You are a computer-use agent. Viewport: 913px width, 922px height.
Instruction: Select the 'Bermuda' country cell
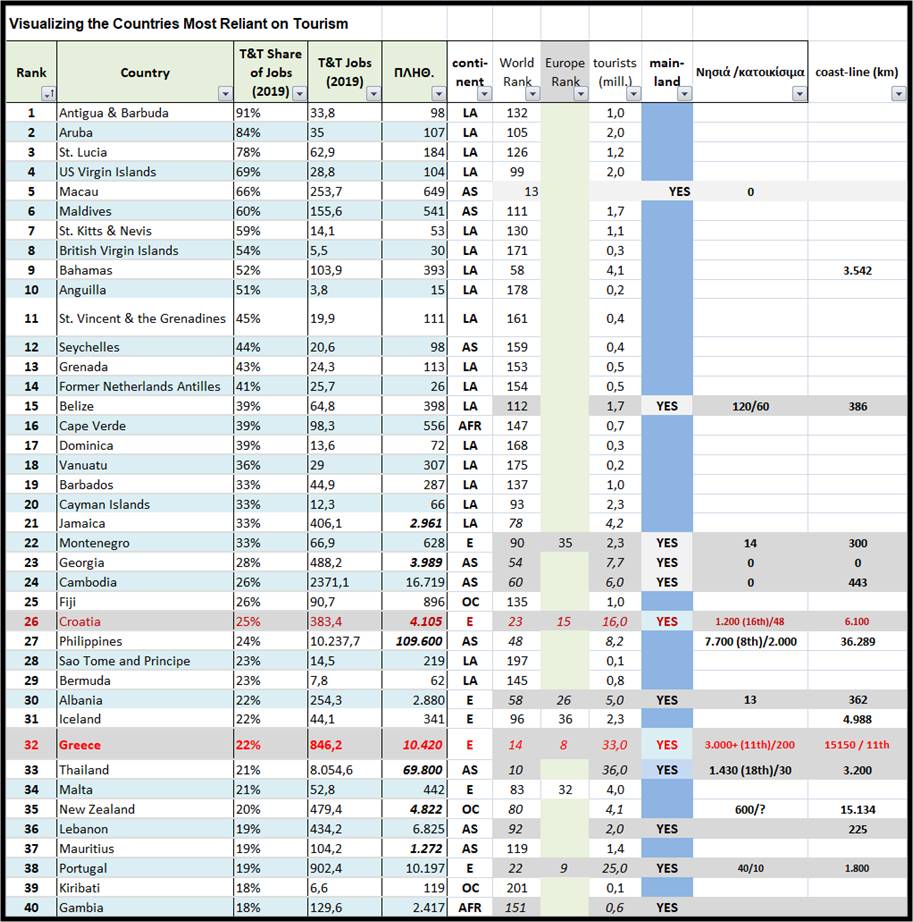click(145, 681)
